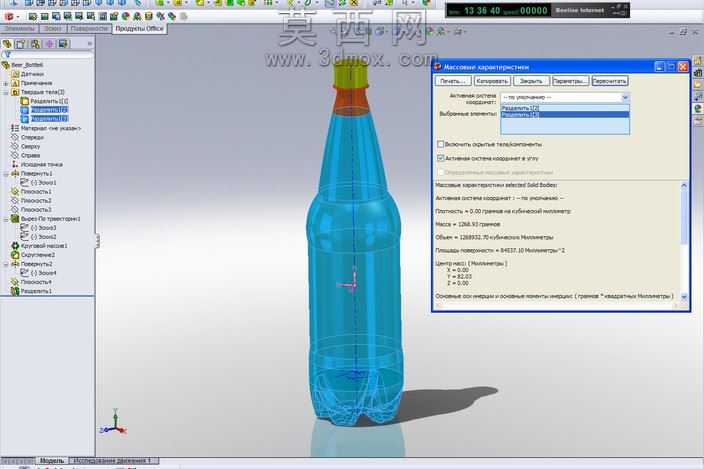Viewport: 704px width, 469px height.
Task: Select first Разделить1[2] in selected items list
Action: click(565, 108)
